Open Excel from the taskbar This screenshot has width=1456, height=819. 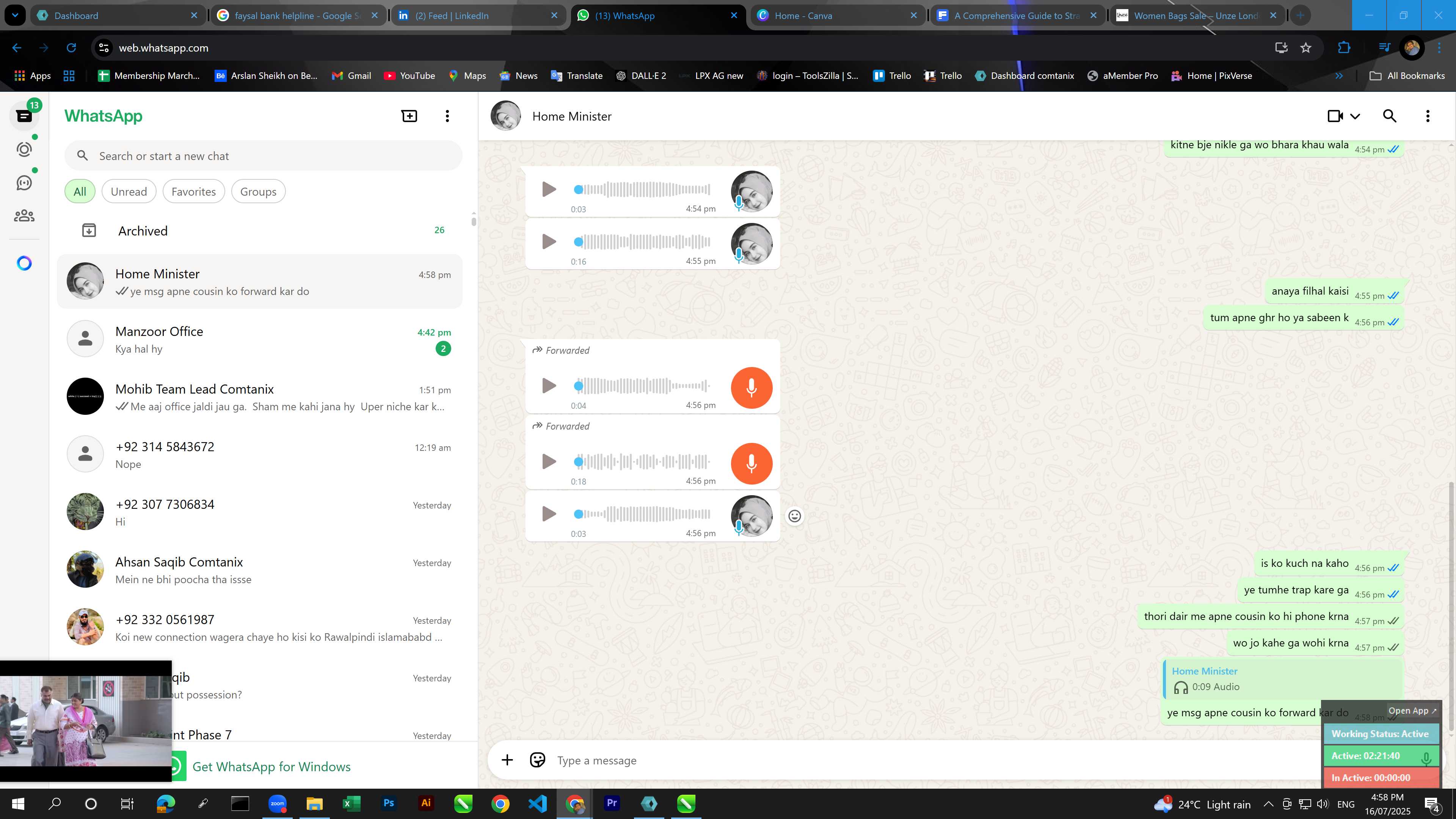click(351, 803)
